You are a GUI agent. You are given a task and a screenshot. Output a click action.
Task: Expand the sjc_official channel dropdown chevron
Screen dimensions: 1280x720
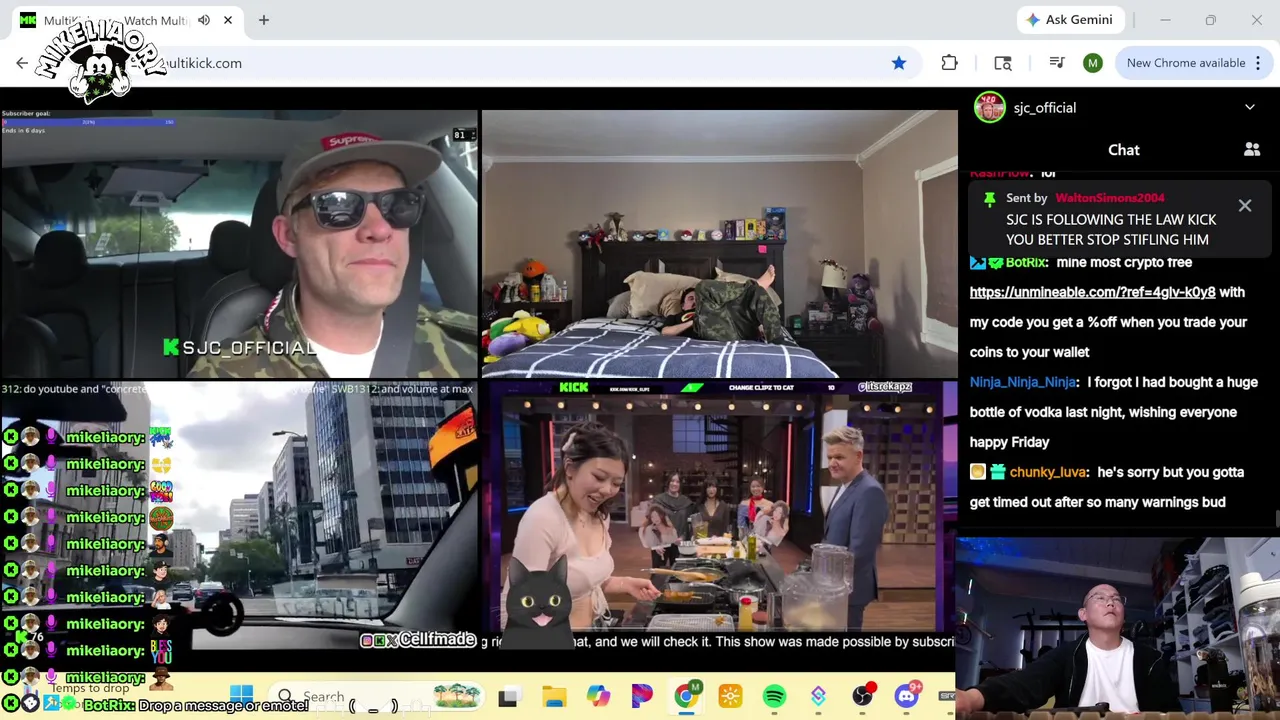(1250, 107)
